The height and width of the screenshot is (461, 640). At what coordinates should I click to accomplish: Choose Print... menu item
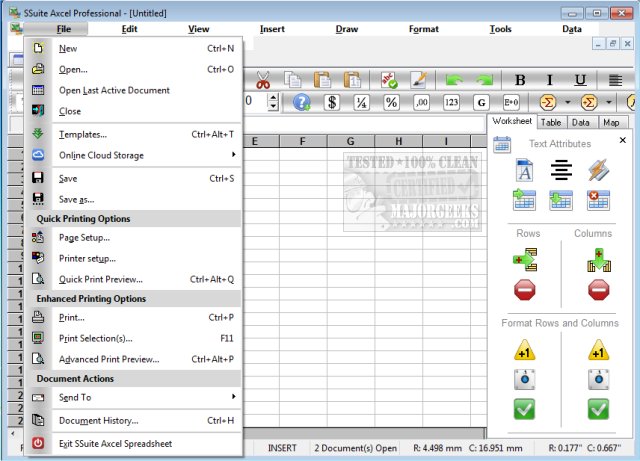(x=135, y=317)
